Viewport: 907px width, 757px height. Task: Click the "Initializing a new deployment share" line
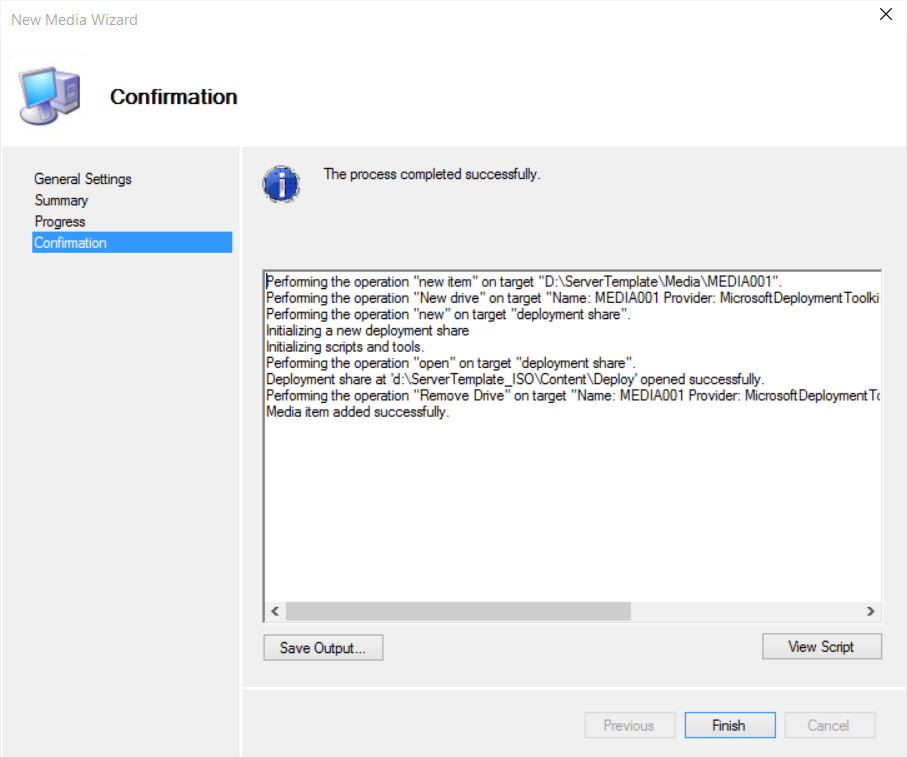[367, 331]
